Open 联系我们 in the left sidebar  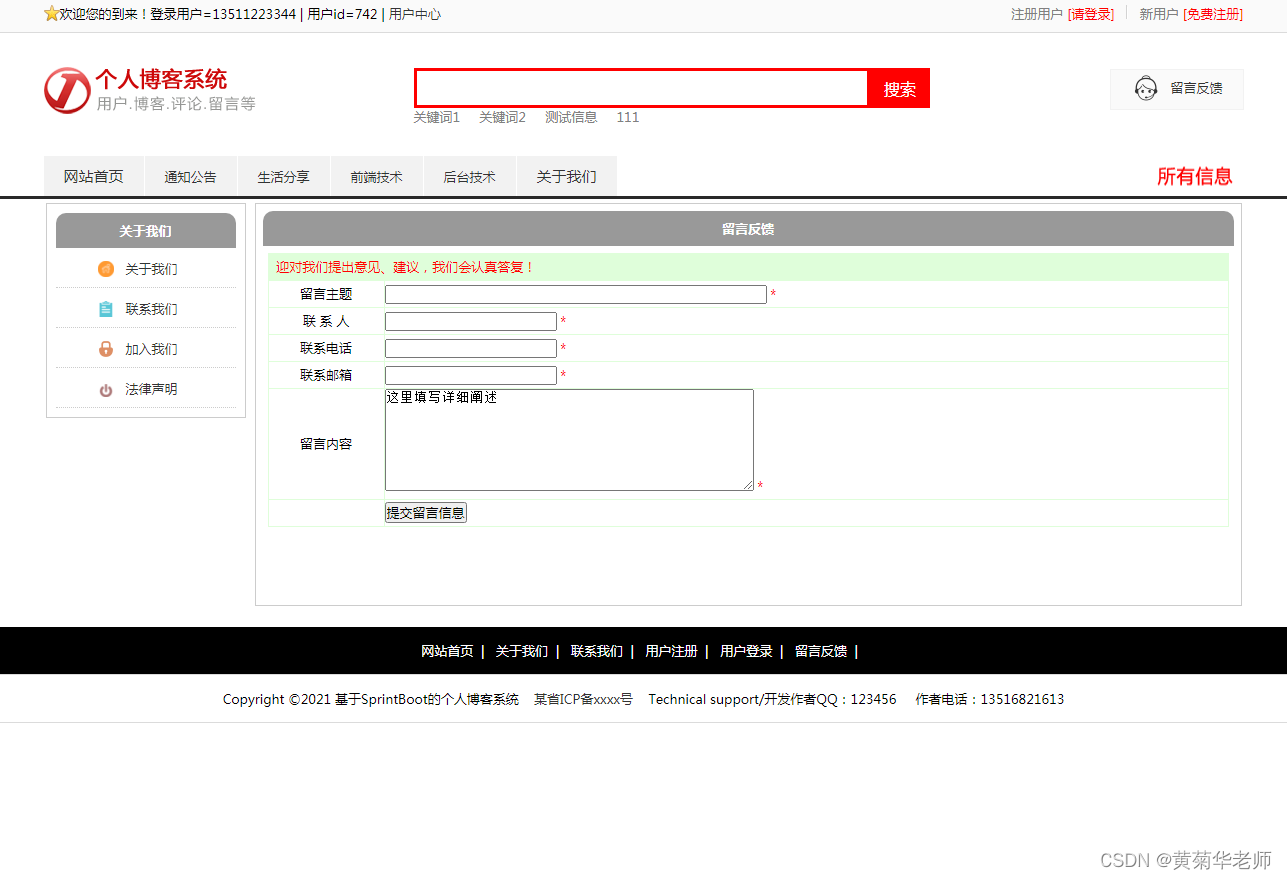click(151, 309)
